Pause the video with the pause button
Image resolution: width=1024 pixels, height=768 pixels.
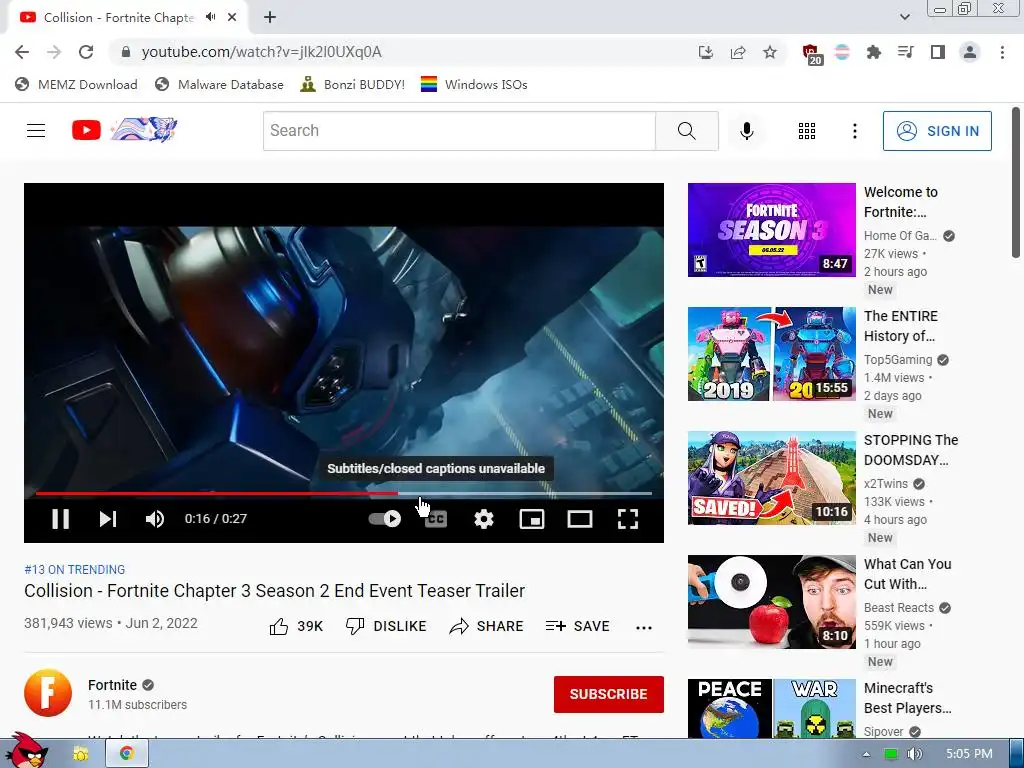point(61,519)
